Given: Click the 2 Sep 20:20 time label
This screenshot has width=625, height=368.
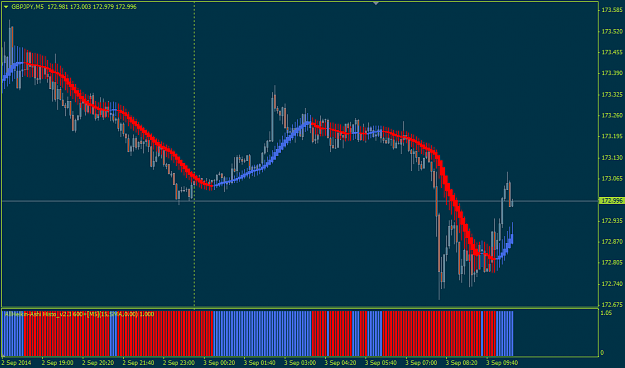Looking at the screenshot, I should [x=98, y=363].
